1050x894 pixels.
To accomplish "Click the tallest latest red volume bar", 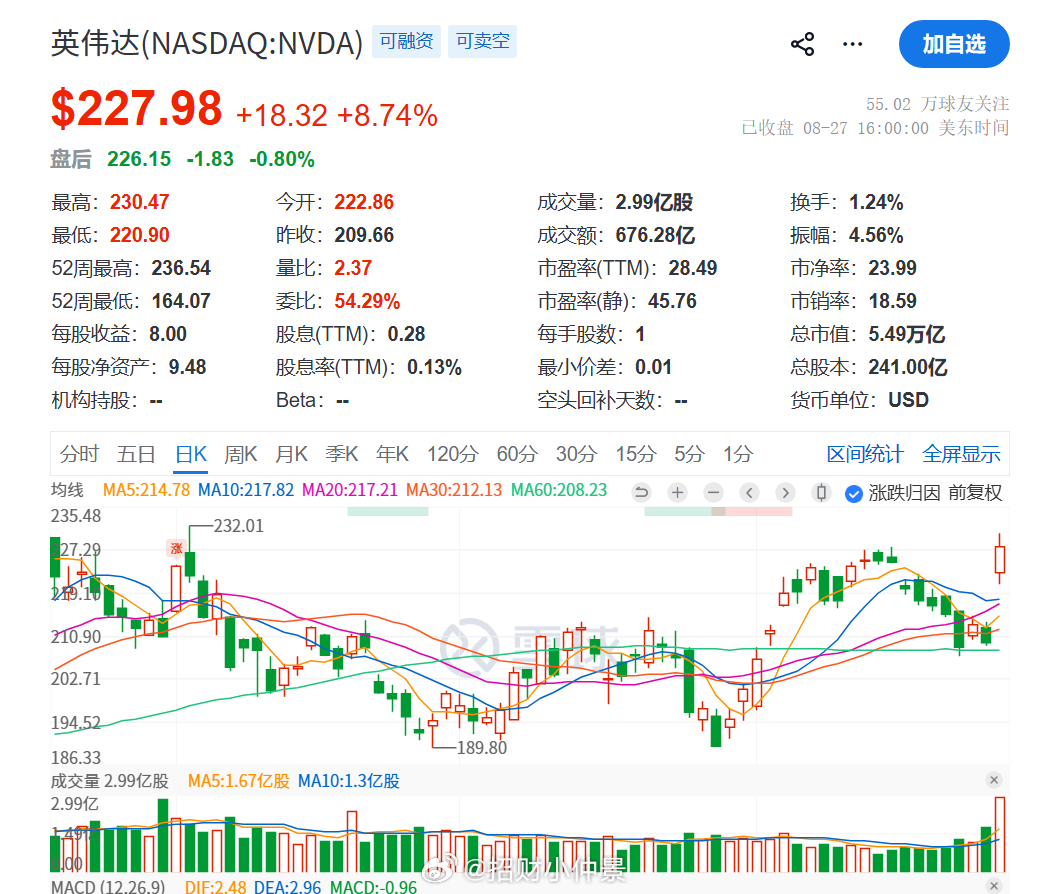I will (x=1000, y=834).
